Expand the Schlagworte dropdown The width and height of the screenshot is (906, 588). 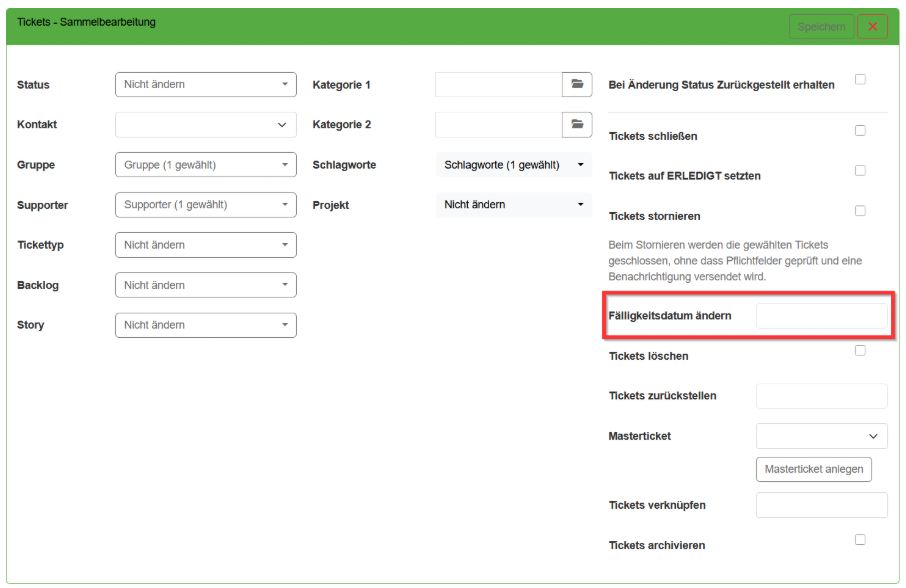[514, 165]
